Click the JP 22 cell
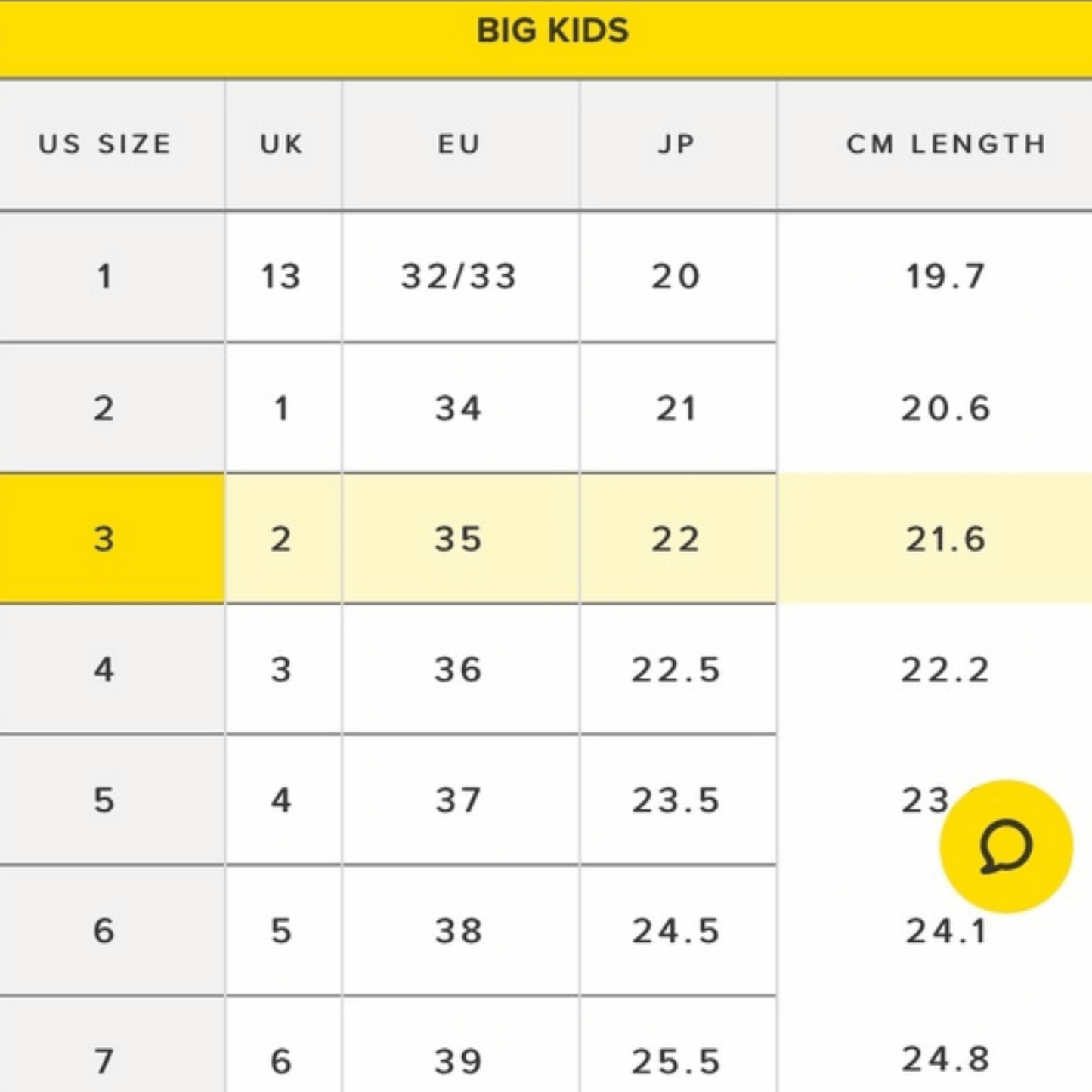The width and height of the screenshot is (1092, 1092). 678,538
